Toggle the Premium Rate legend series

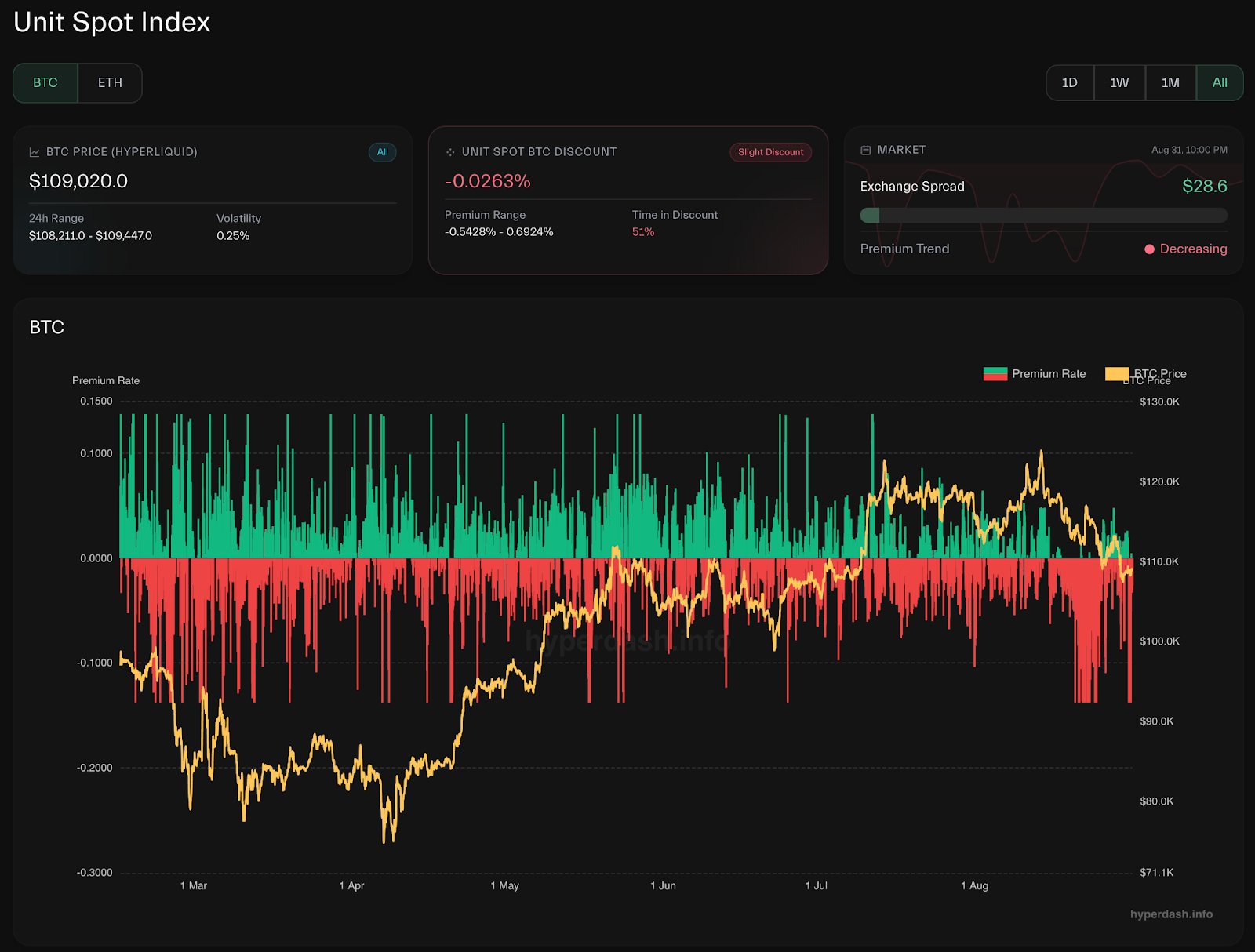1035,374
